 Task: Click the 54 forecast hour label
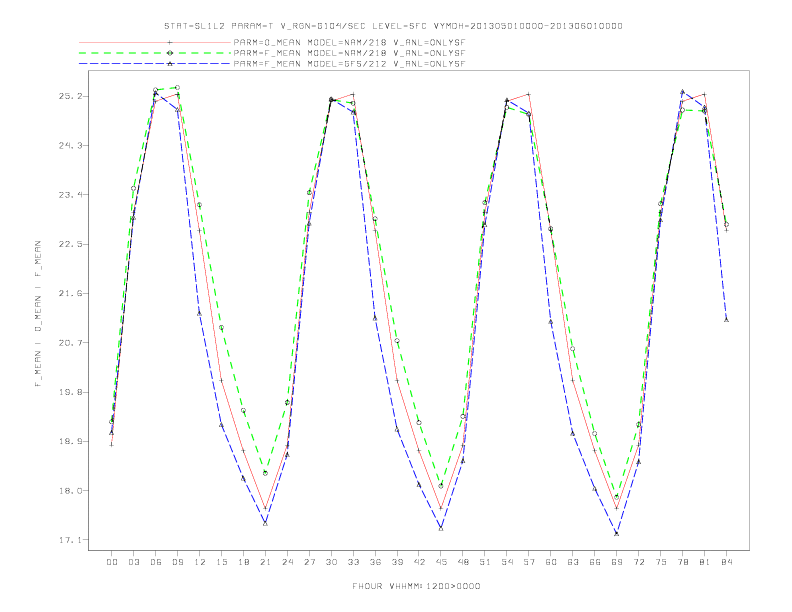pos(507,562)
